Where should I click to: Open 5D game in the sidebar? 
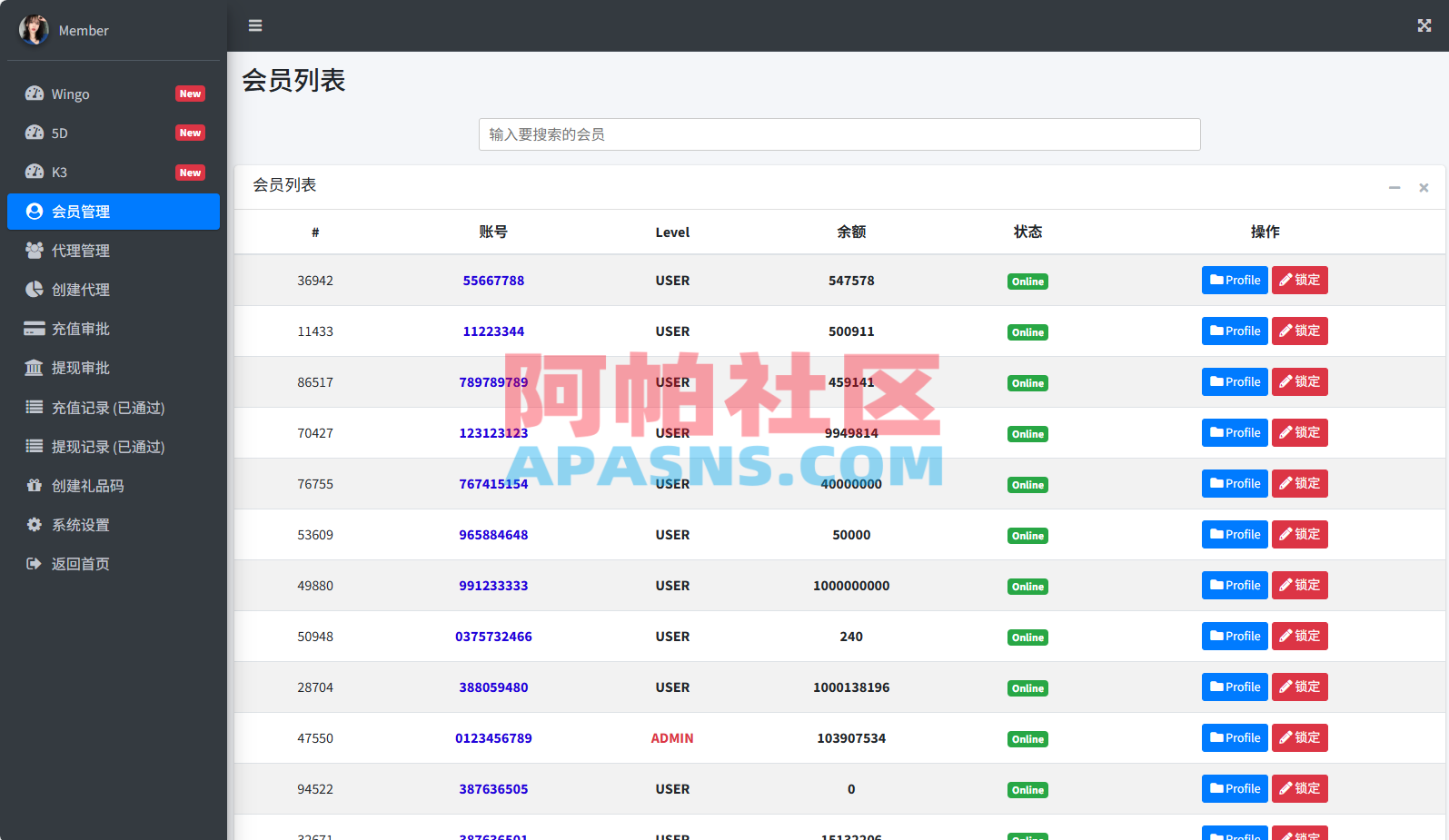(x=114, y=133)
